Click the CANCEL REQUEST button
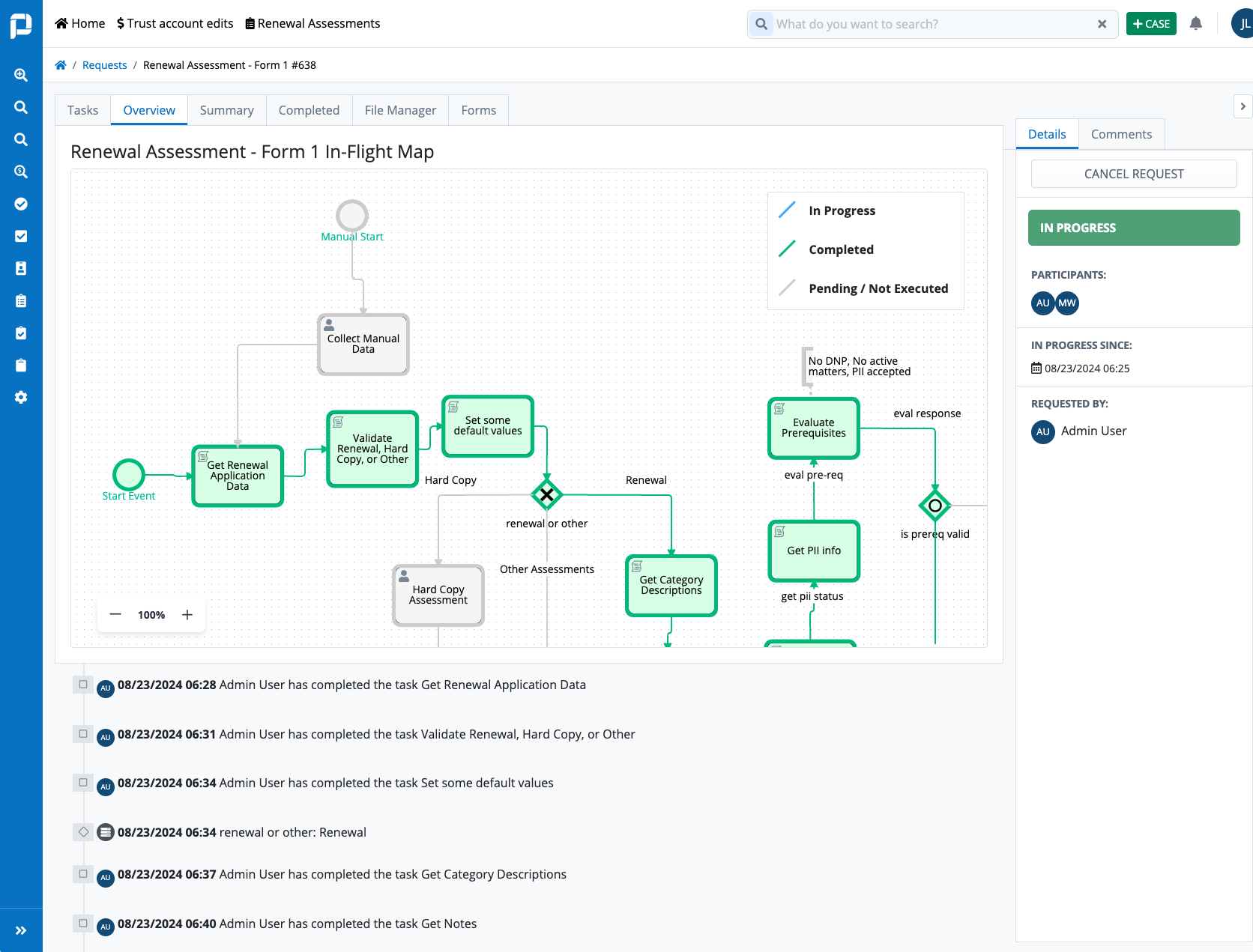This screenshot has width=1253, height=952. [1134, 173]
